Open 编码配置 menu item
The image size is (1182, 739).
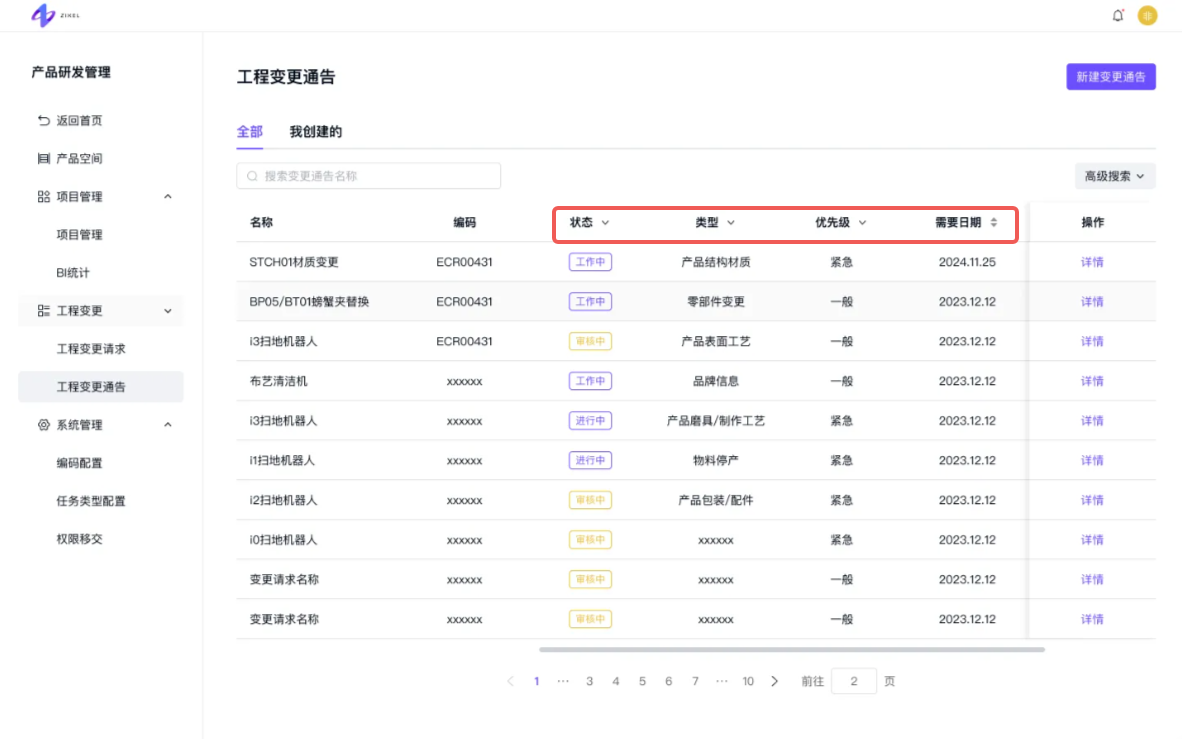[x=79, y=463]
